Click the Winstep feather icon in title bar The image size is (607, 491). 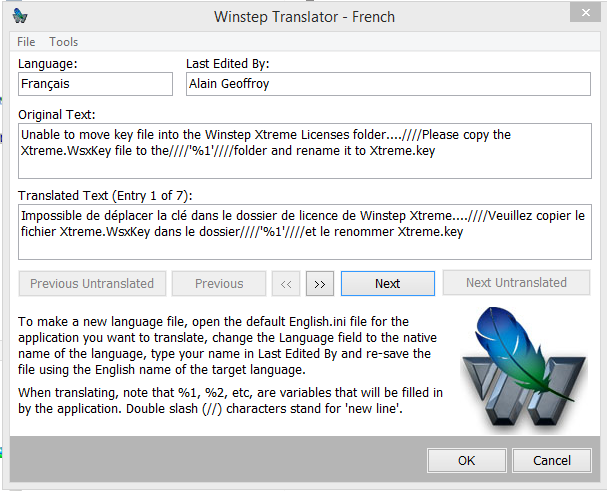click(21, 17)
